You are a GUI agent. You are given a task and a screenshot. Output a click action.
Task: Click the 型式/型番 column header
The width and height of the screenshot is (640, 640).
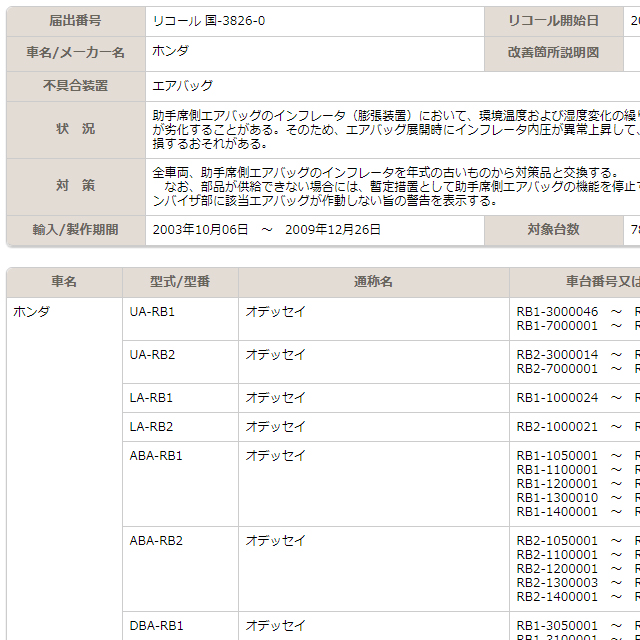pyautogui.click(x=180, y=282)
